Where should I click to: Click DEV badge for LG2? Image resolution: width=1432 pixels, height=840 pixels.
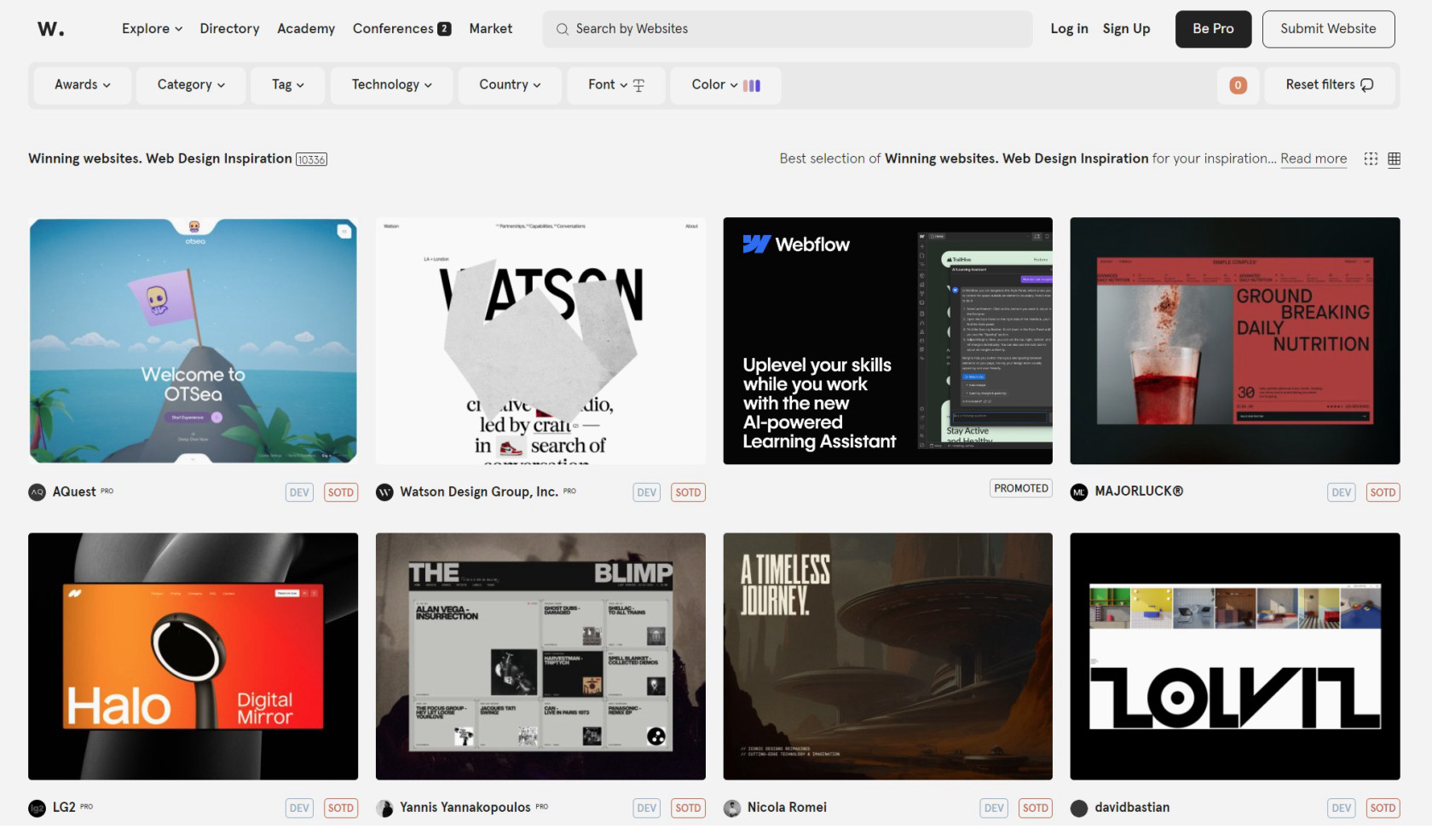click(x=299, y=808)
